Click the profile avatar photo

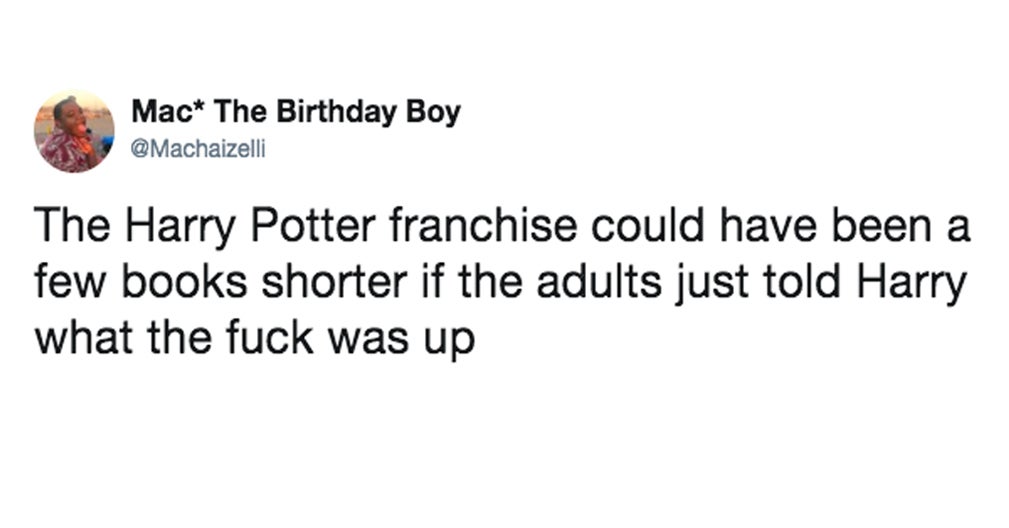click(75, 132)
